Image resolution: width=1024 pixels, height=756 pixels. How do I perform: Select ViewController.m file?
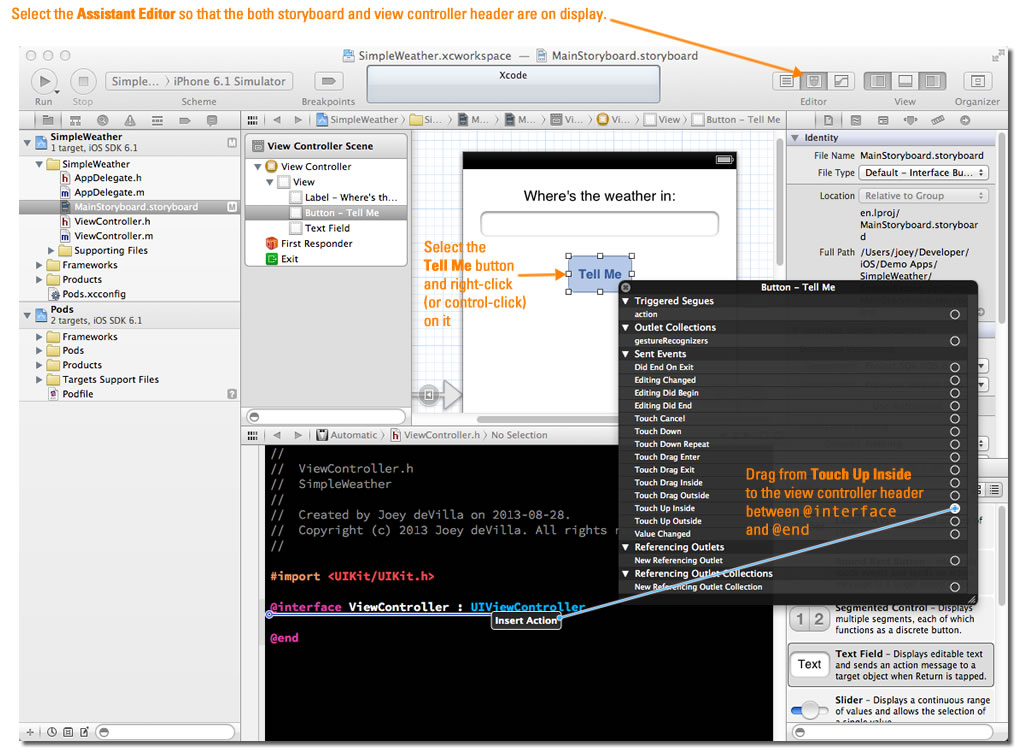coord(114,236)
